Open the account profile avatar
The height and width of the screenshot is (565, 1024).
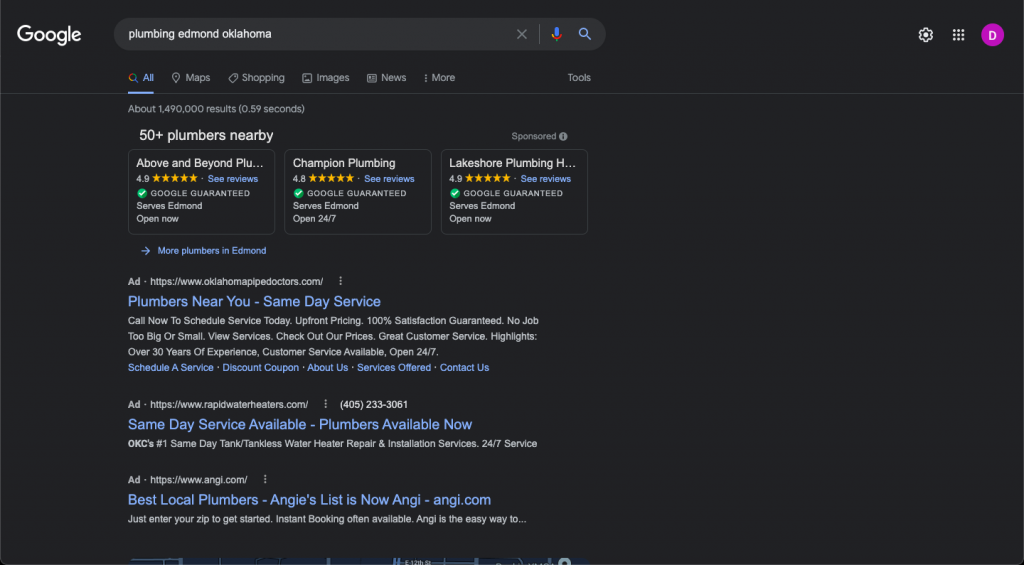click(x=992, y=35)
